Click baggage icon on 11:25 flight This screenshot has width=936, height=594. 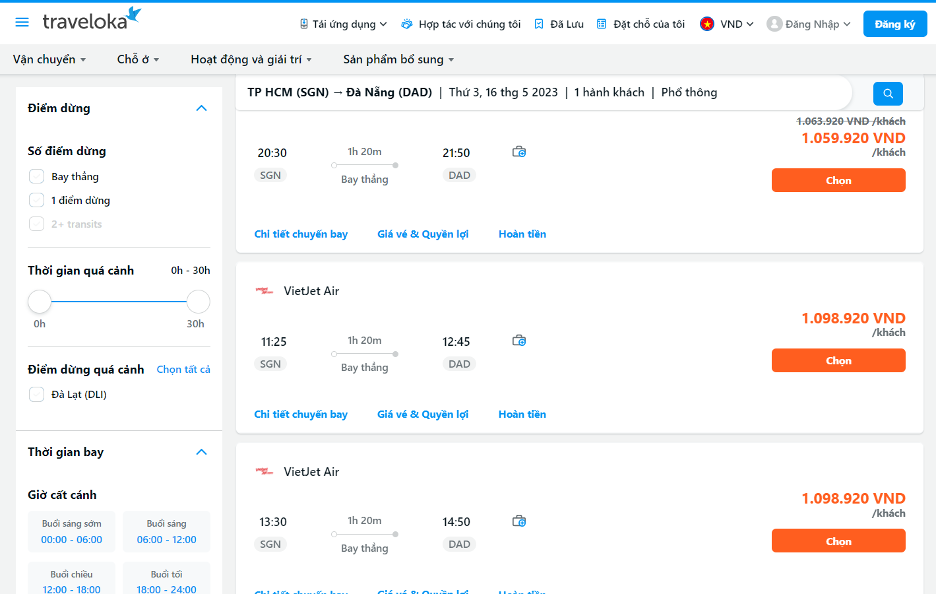pyautogui.click(x=519, y=341)
